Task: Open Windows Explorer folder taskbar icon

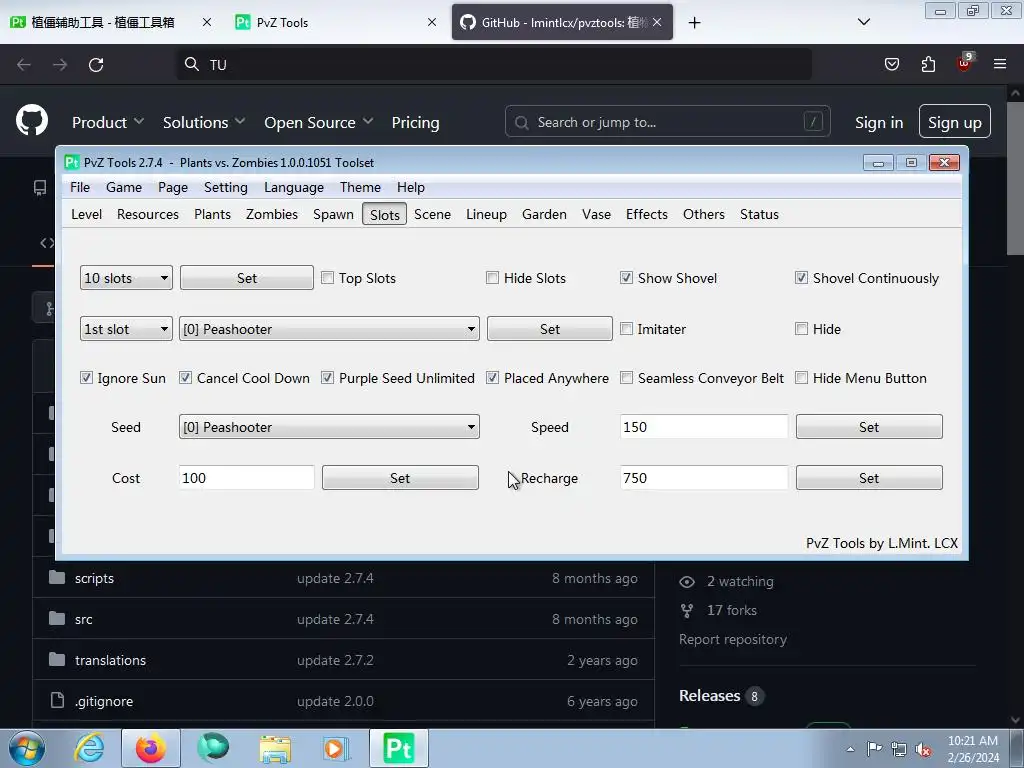Action: [x=275, y=748]
